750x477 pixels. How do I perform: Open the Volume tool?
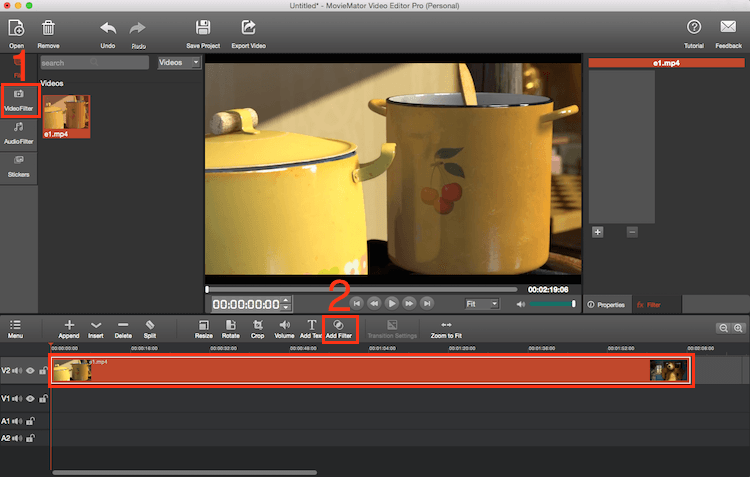284,329
